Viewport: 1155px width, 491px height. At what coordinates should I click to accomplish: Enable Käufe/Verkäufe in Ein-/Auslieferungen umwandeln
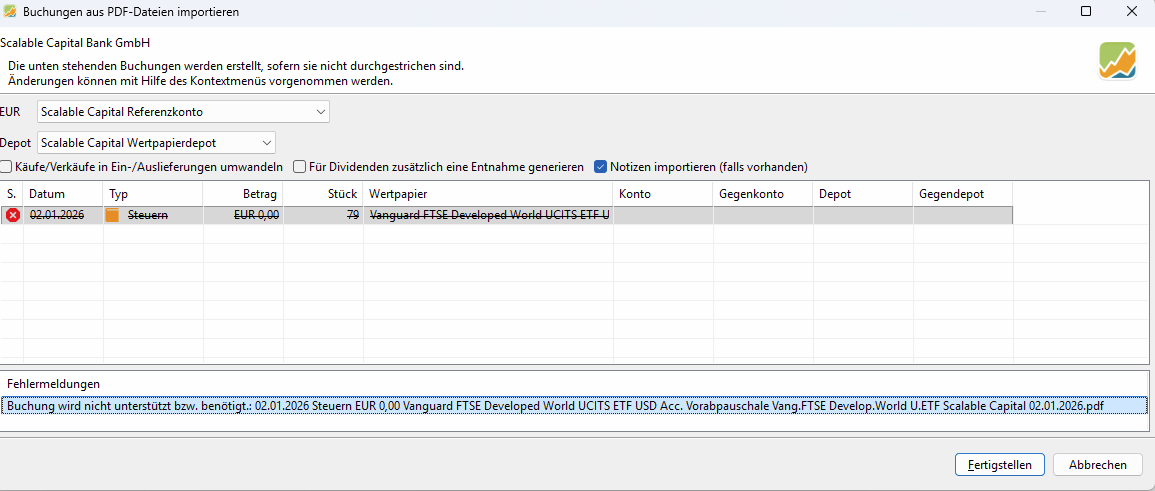(x=7, y=167)
